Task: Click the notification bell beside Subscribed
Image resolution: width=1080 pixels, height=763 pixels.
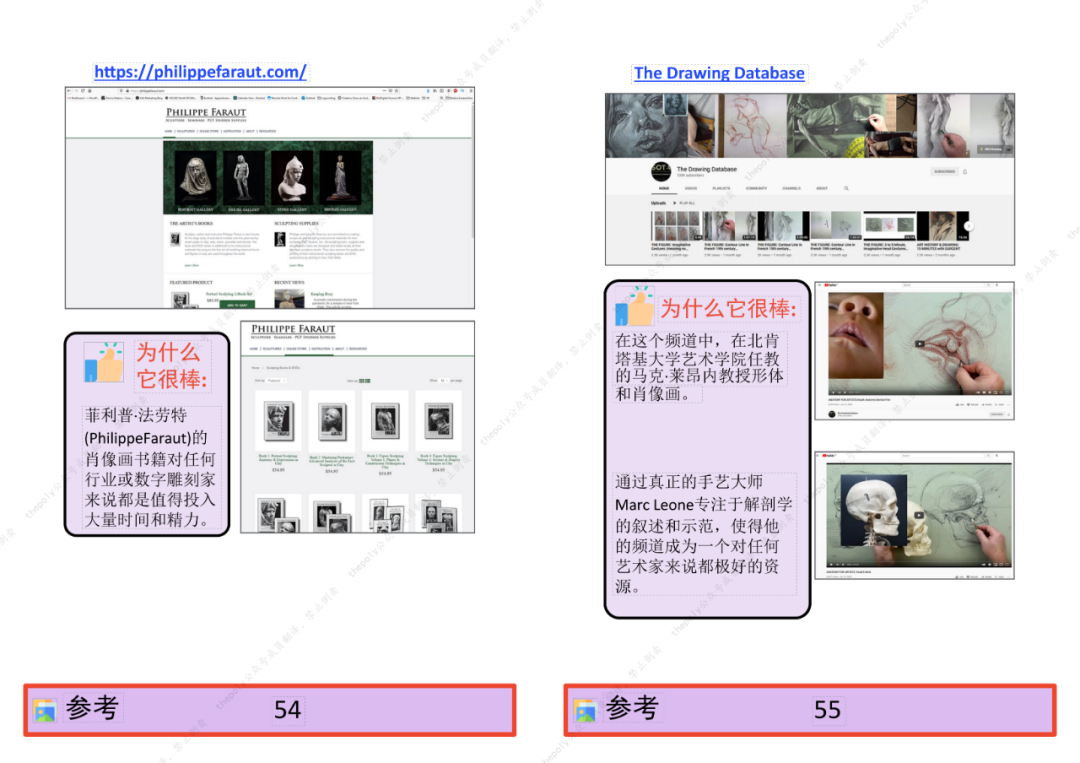Action: click(965, 171)
